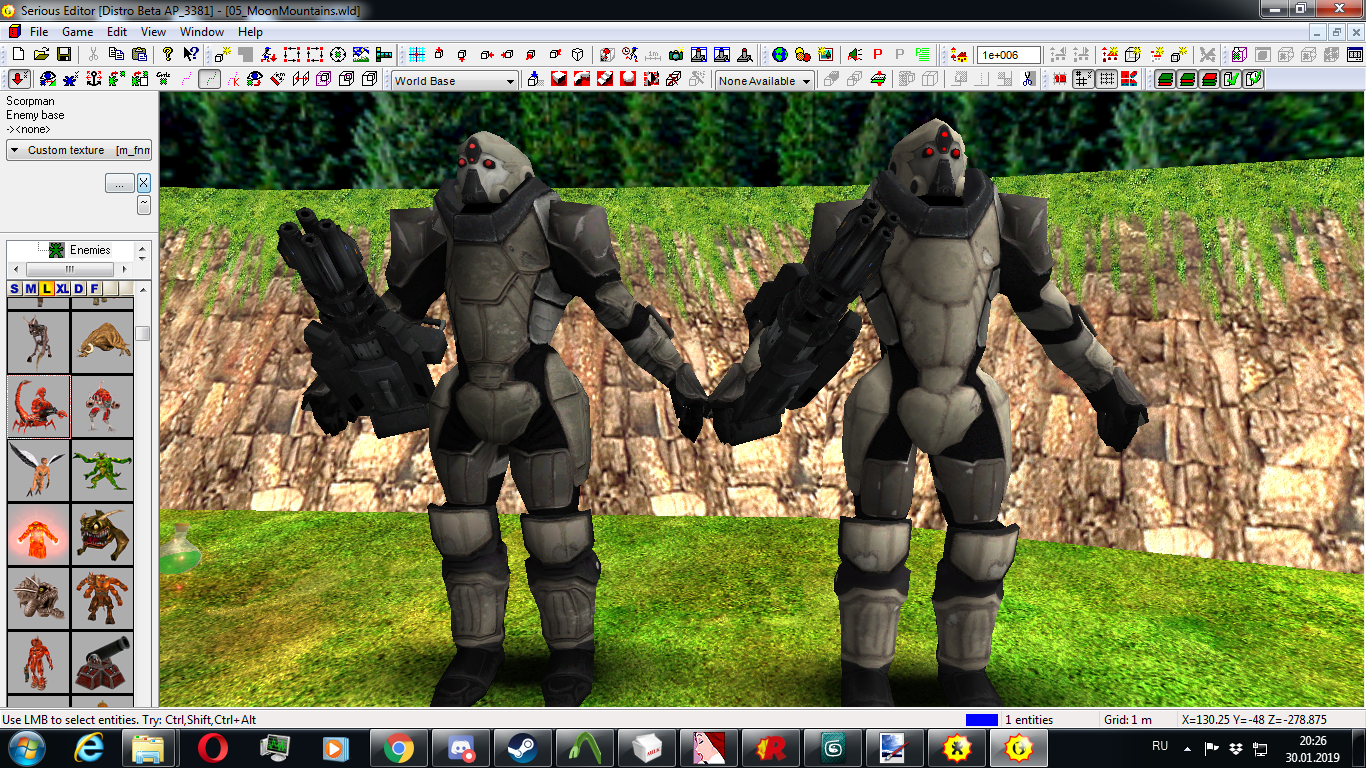Select the Enemies tree folder
The width and height of the screenshot is (1366, 768).
(90, 250)
